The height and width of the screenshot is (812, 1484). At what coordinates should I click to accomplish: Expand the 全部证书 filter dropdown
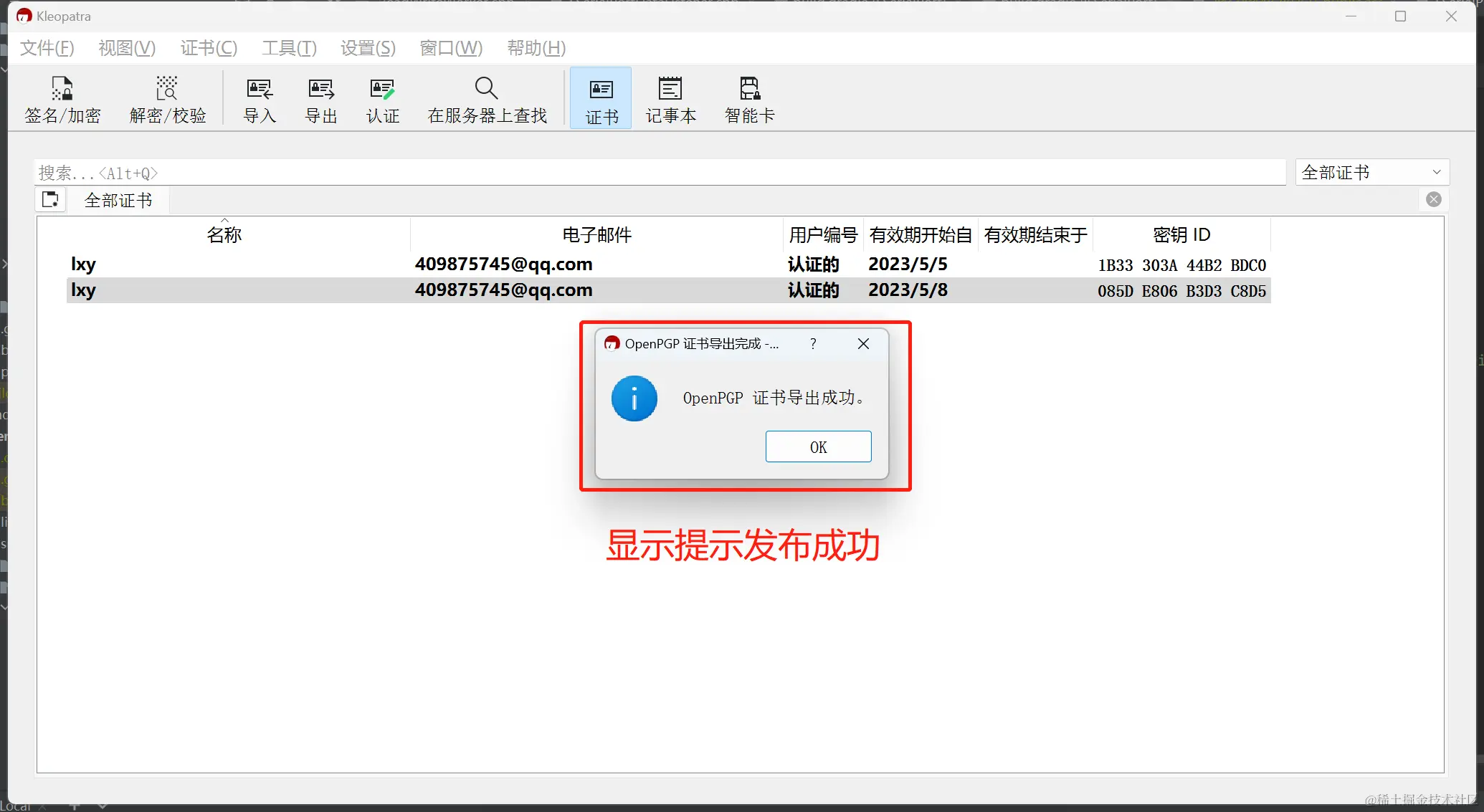(1371, 173)
